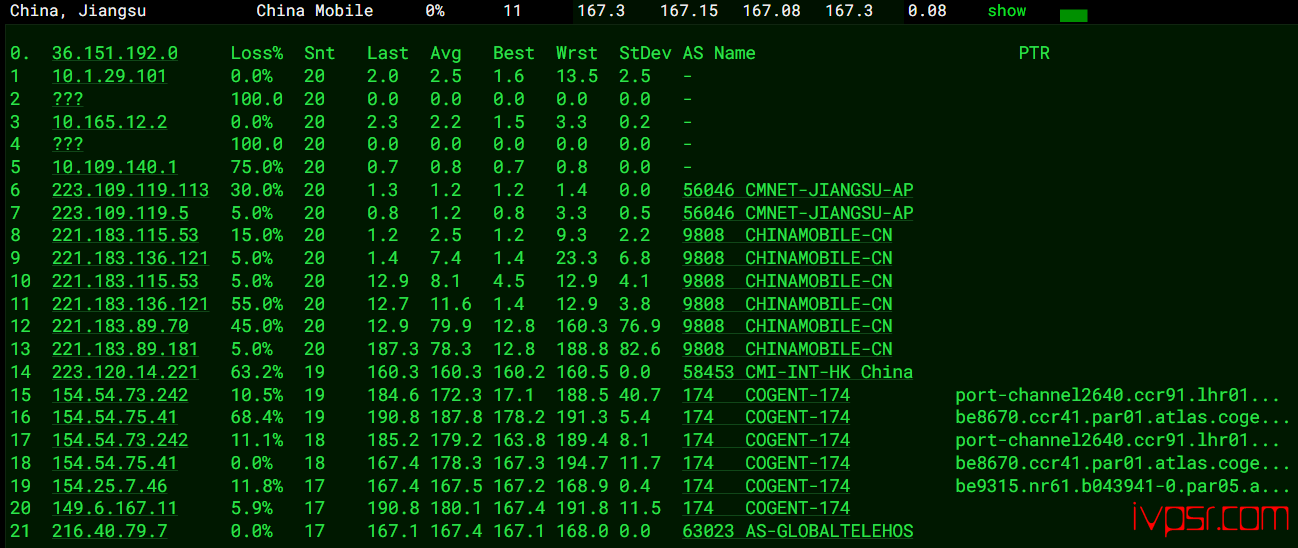
Task: Open the 10.165.12.2 address link
Action: coord(109,122)
